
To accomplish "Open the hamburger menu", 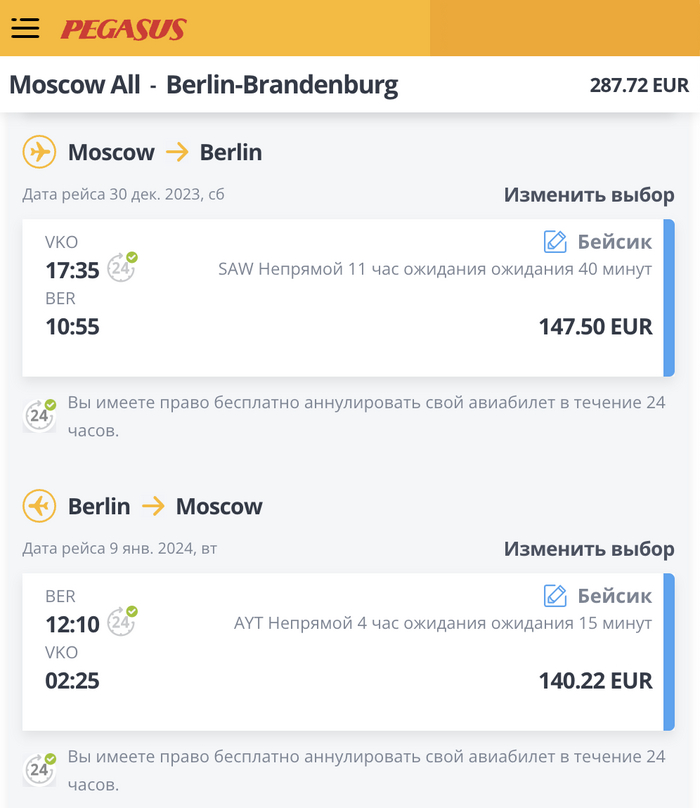I will click(25, 28).
